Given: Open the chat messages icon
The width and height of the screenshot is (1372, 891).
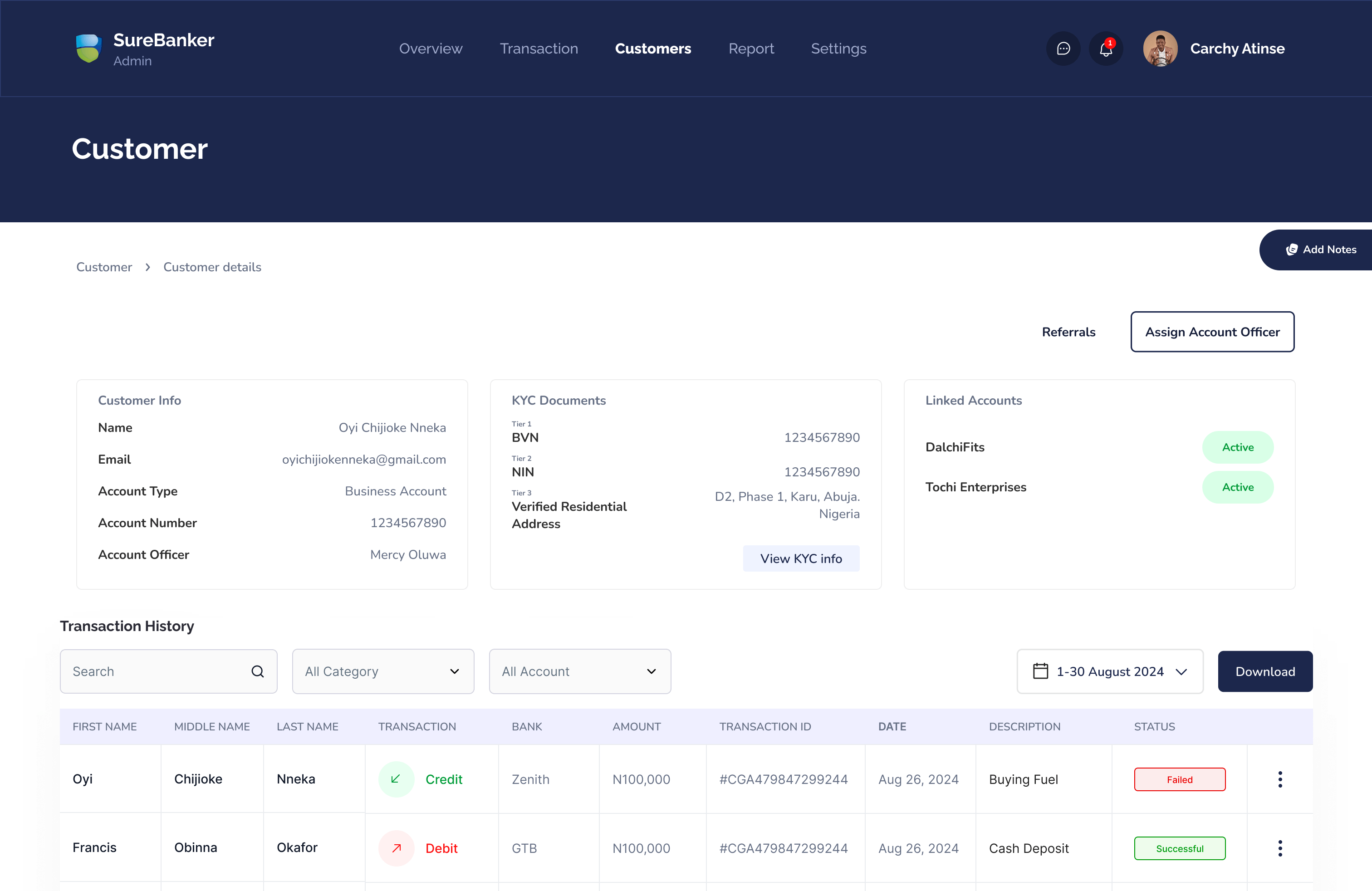Looking at the screenshot, I should pos(1063,49).
